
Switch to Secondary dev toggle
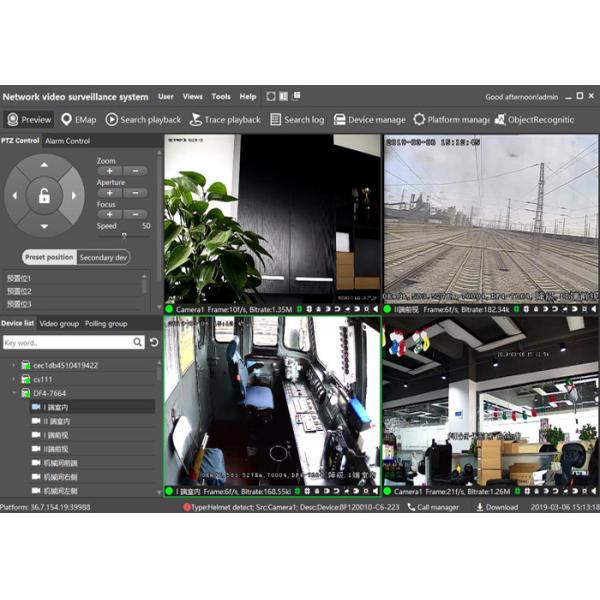point(103,257)
